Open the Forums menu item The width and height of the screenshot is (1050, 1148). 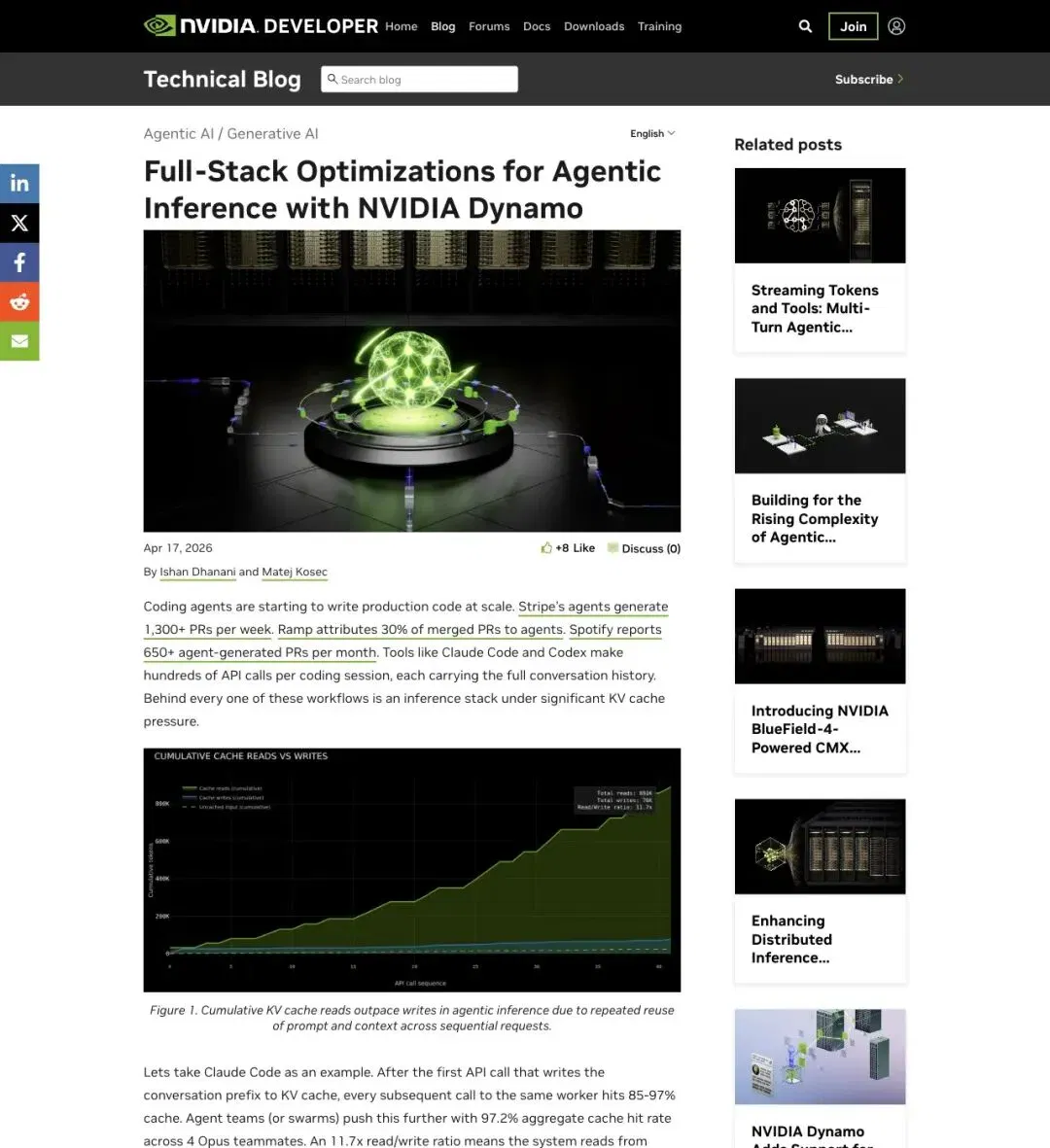coord(489,26)
